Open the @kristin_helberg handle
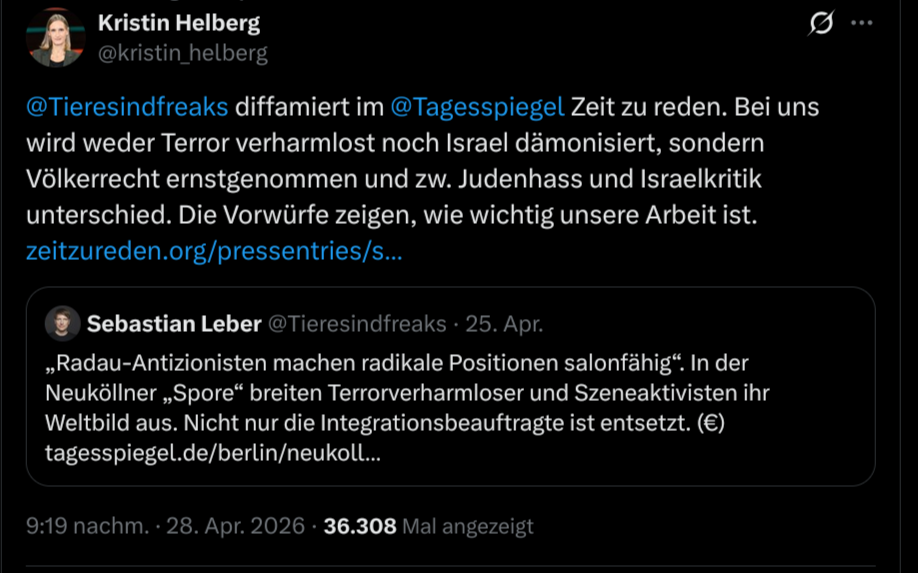918x573 pixels. (183, 53)
